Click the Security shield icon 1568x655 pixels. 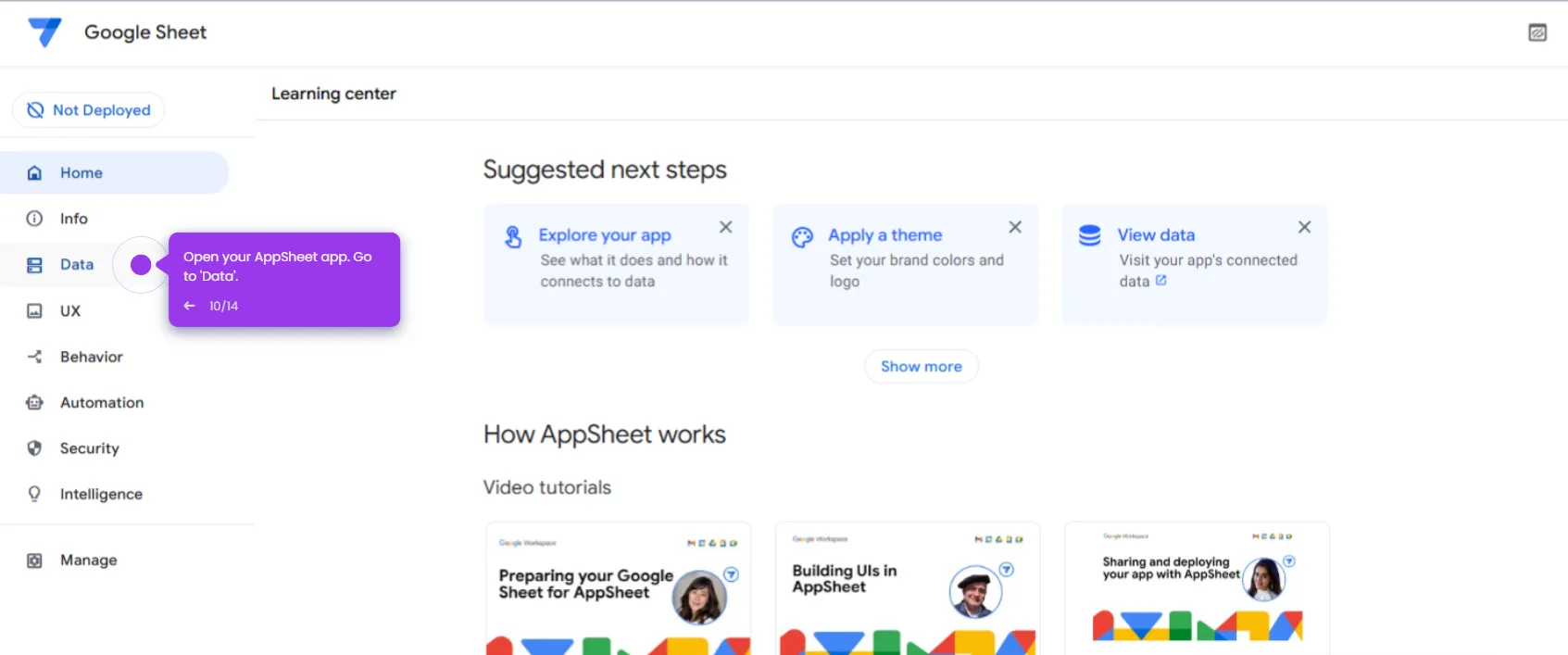coord(34,448)
